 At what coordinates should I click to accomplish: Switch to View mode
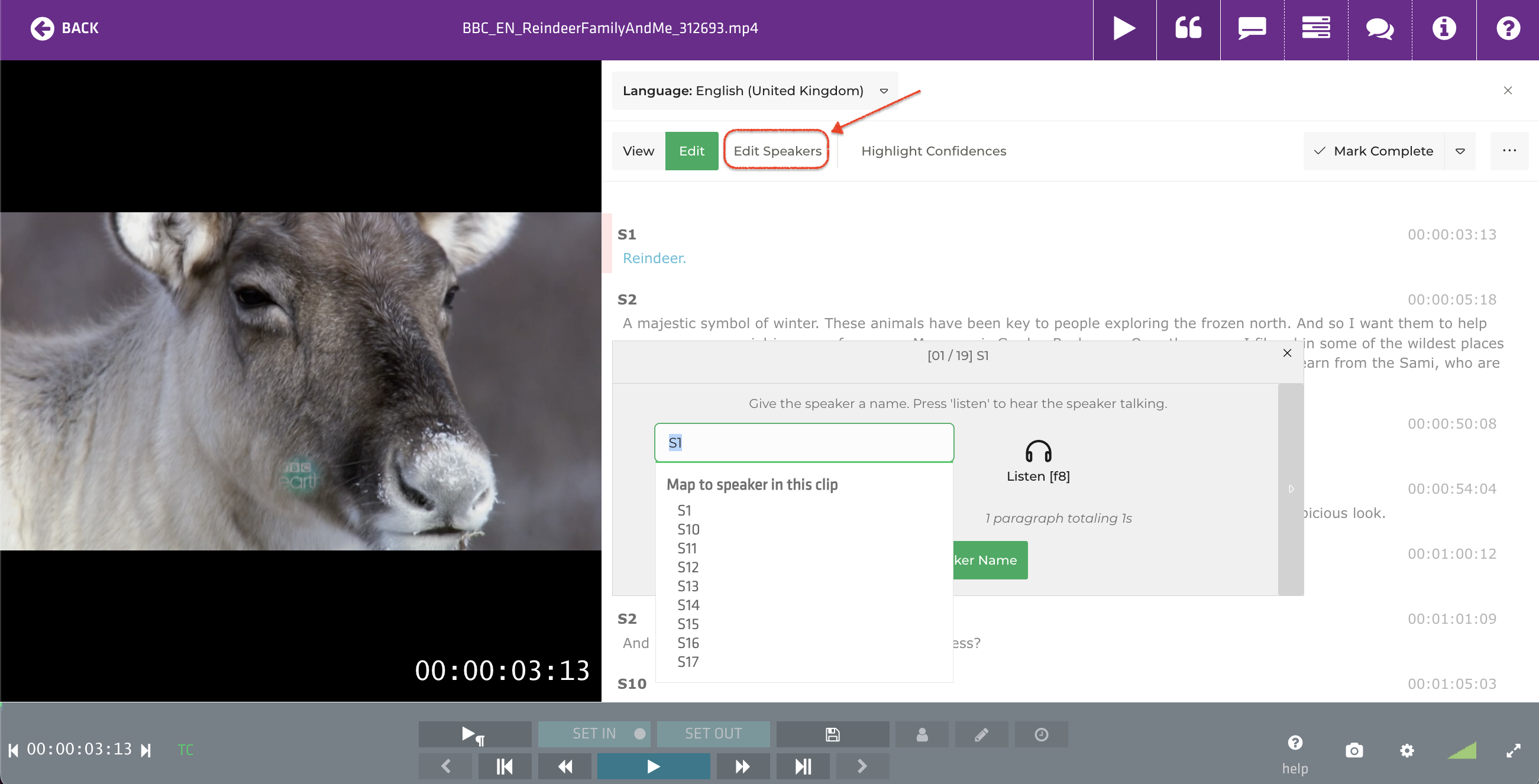(x=638, y=151)
